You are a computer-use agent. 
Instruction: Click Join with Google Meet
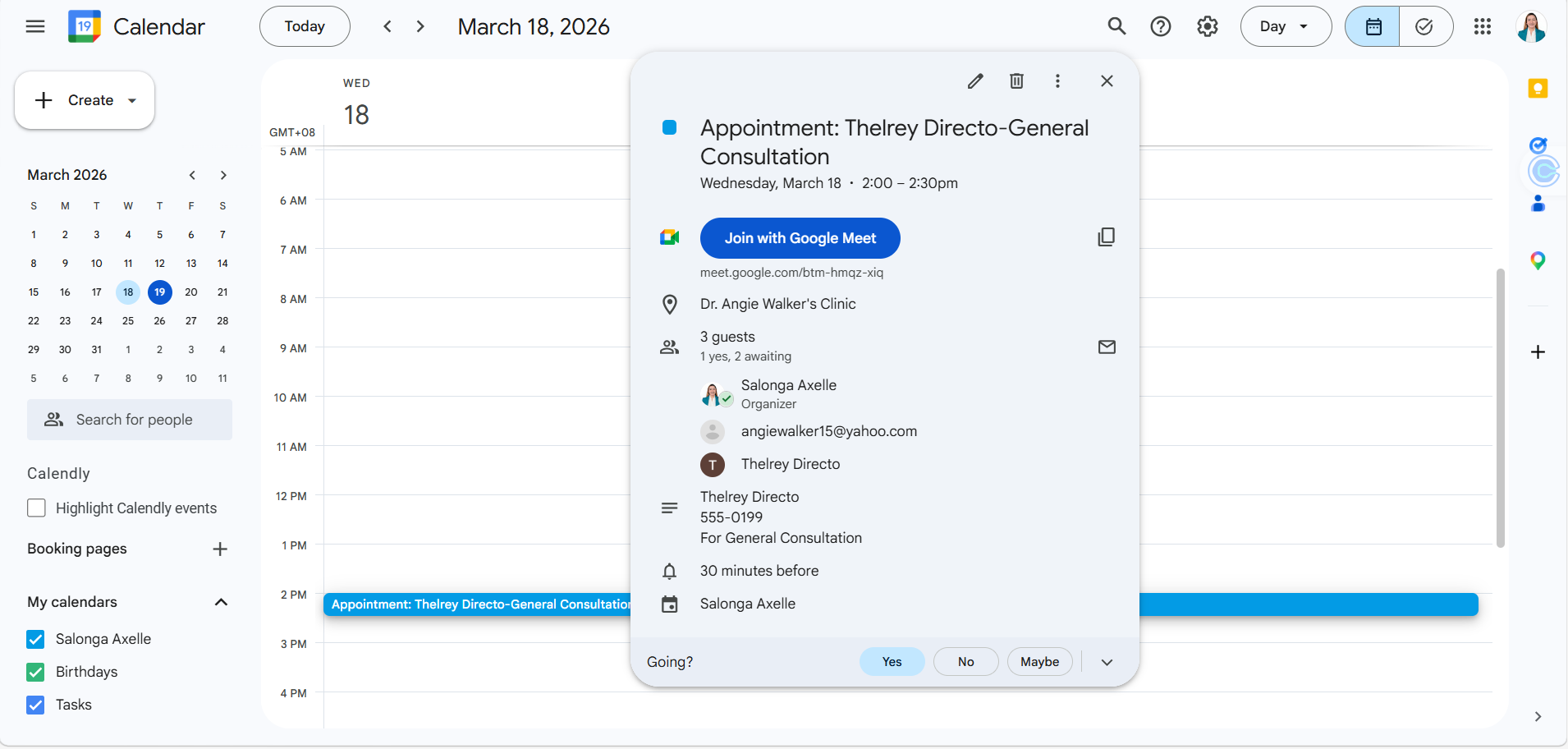tap(800, 238)
